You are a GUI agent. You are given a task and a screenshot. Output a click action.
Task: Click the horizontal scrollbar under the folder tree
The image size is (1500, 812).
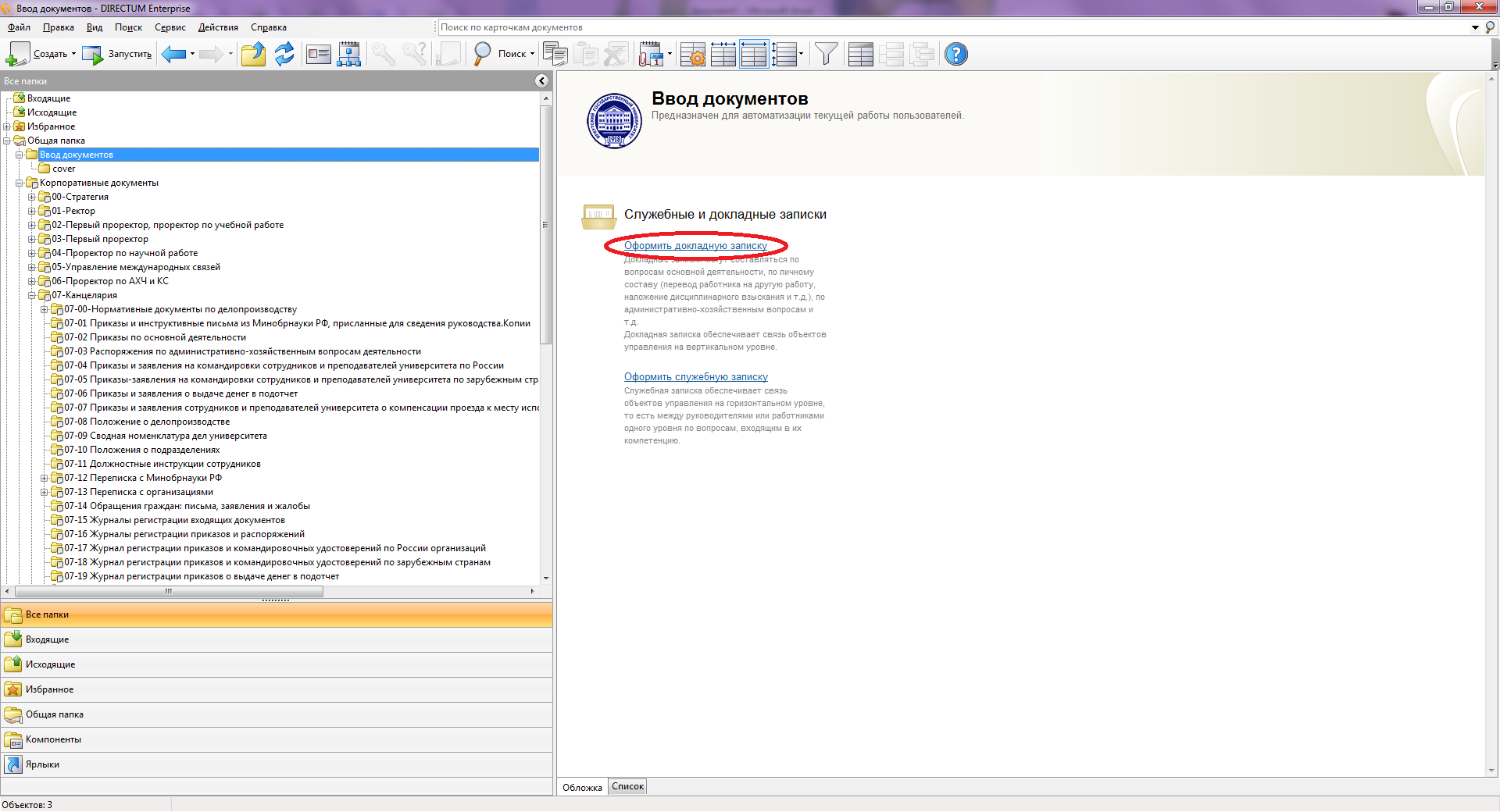(169, 592)
